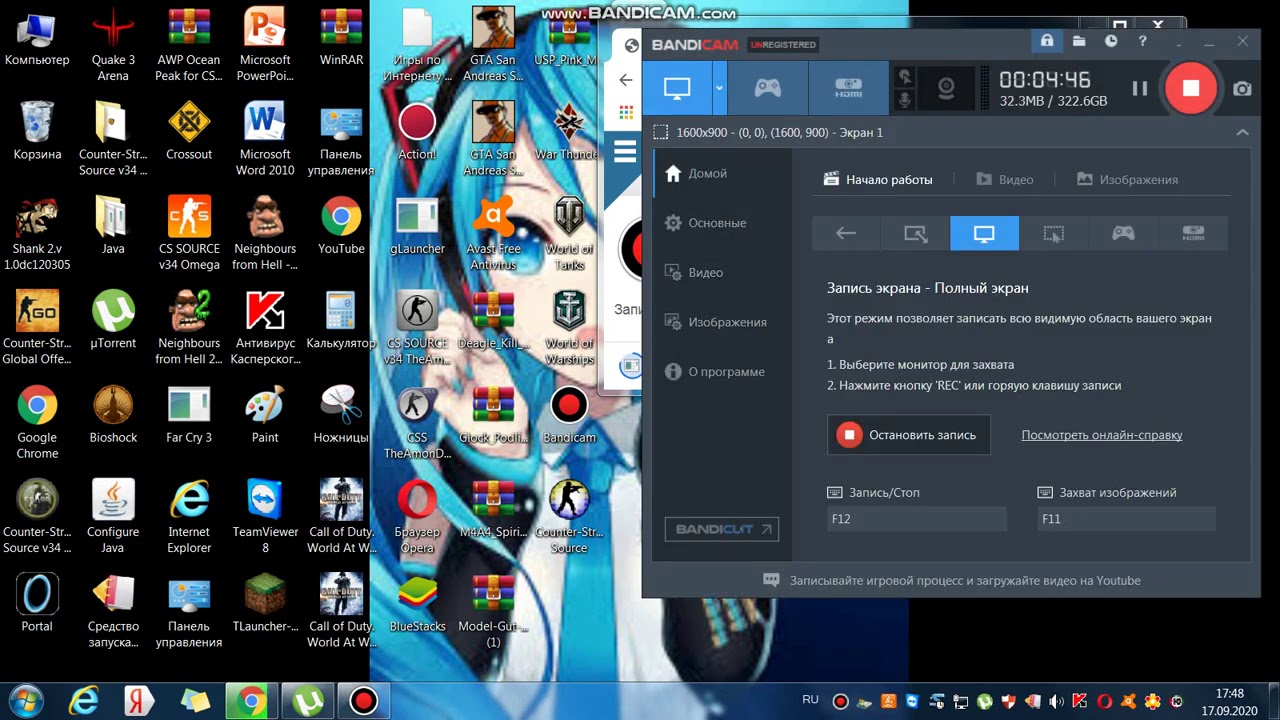Take a screenshot with camera icon
This screenshot has width=1280, height=720.
click(x=1242, y=88)
